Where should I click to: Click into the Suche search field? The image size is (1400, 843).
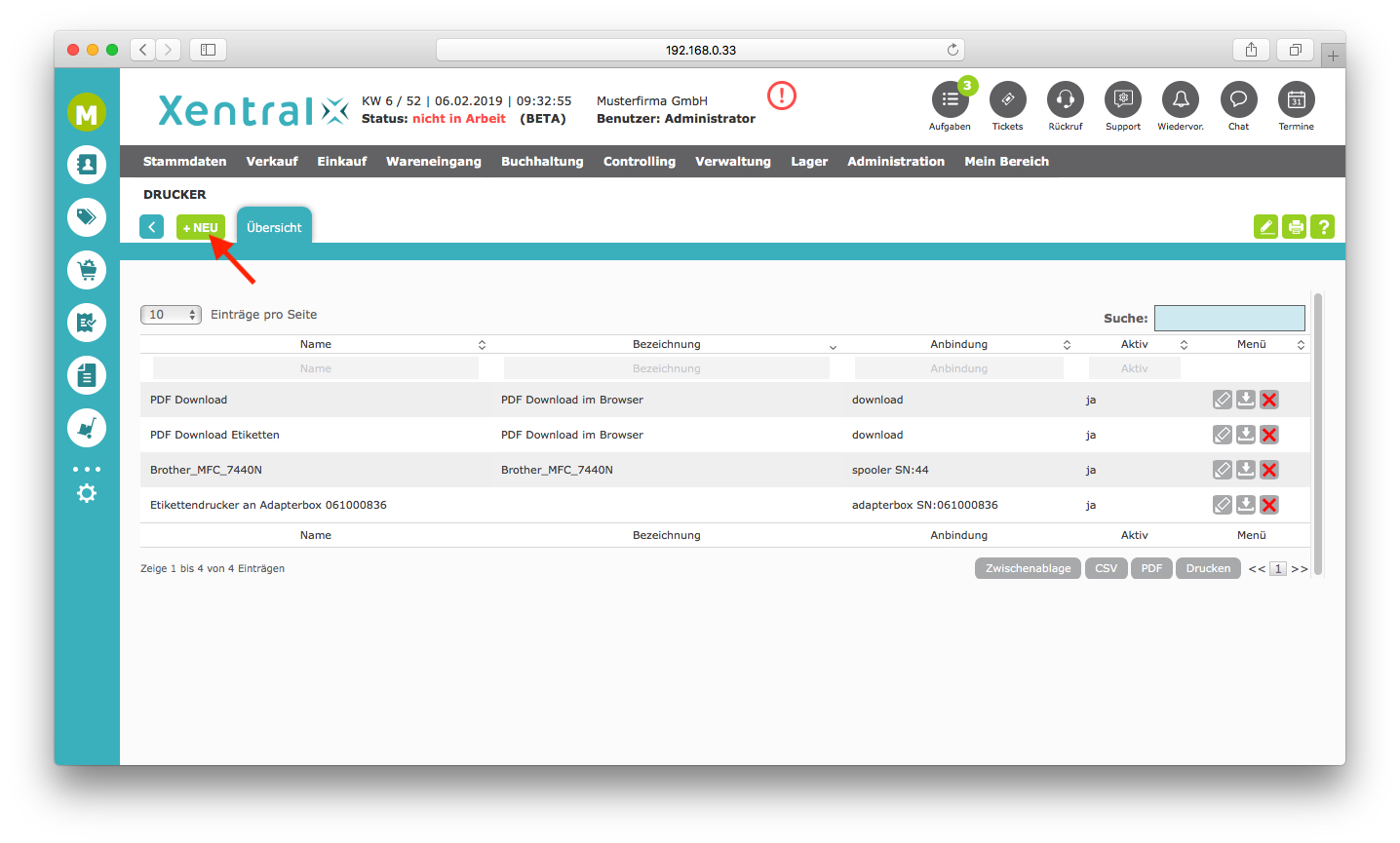tap(1228, 318)
